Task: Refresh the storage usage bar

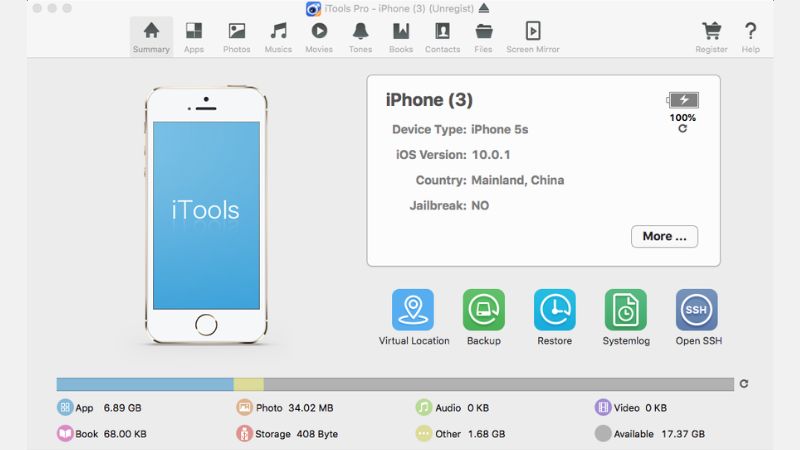Action: point(744,384)
